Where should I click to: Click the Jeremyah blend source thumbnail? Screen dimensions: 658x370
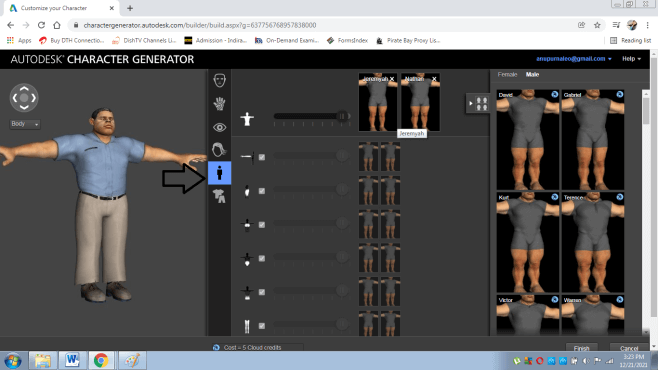point(378,102)
